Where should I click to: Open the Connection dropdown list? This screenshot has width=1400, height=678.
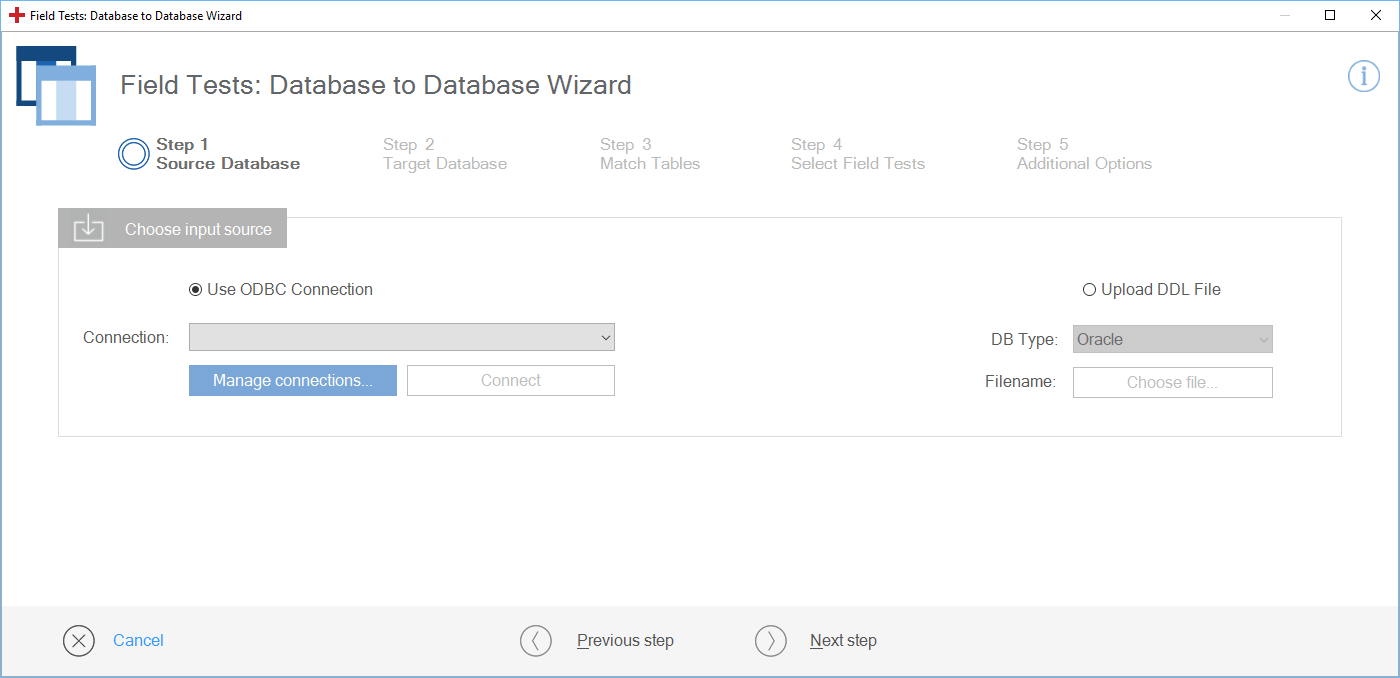[x=401, y=337]
